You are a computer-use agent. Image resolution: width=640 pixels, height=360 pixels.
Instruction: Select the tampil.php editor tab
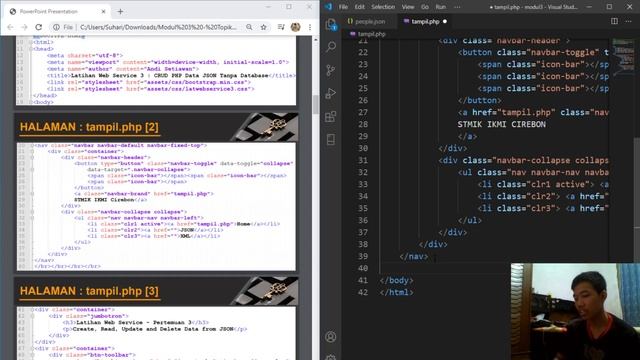point(424,21)
